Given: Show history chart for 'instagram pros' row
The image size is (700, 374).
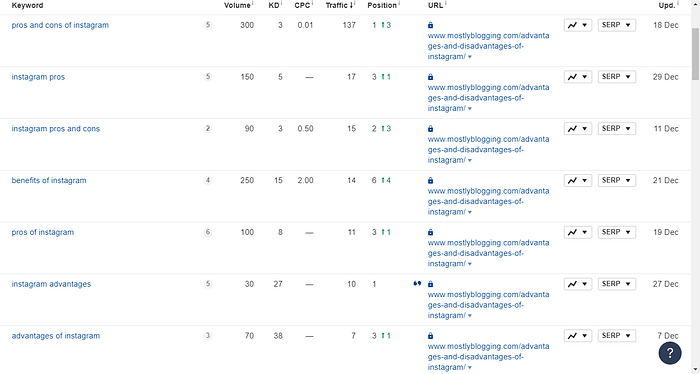Looking at the screenshot, I should click(578, 77).
